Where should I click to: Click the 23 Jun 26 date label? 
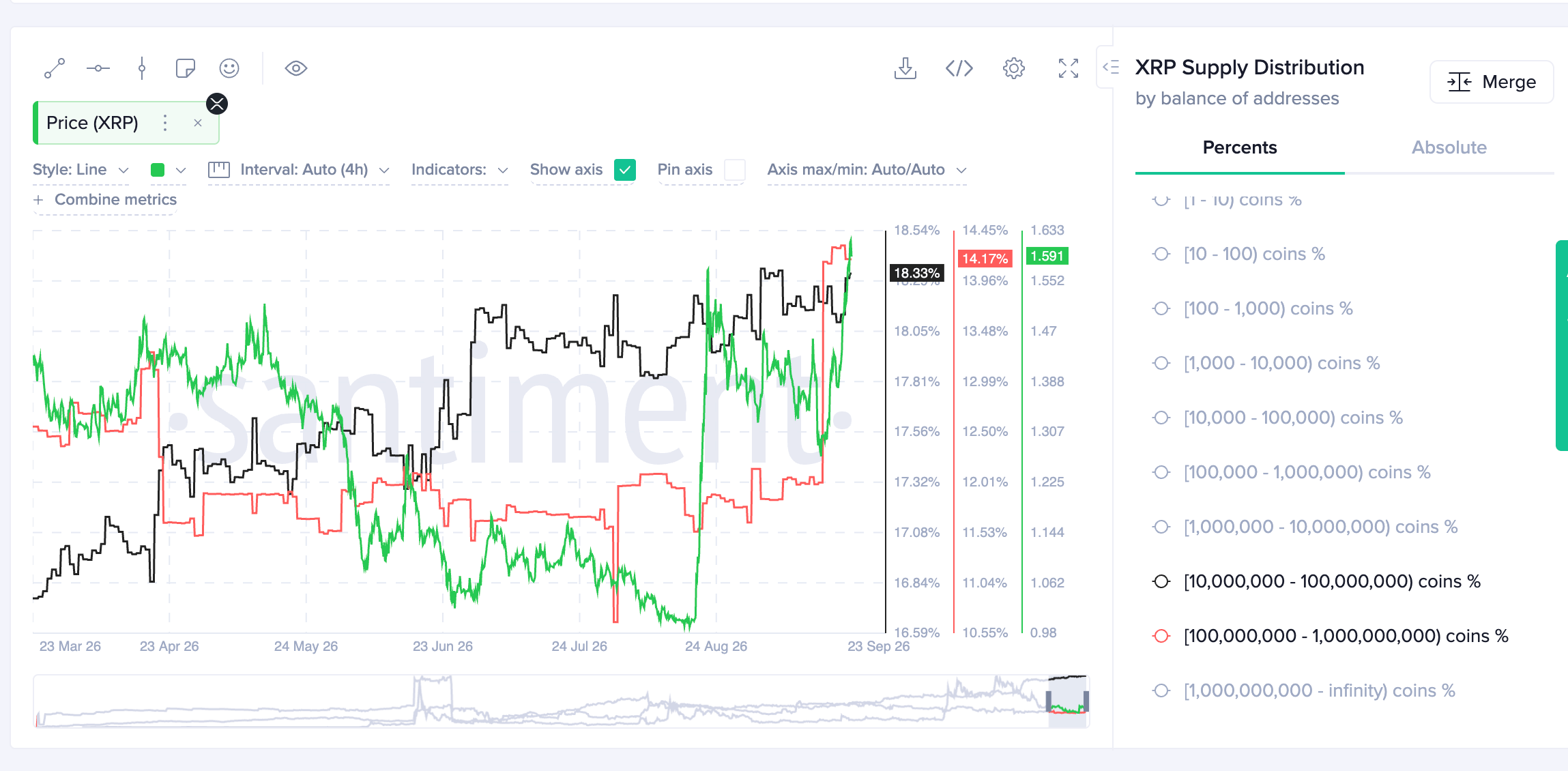(x=442, y=646)
